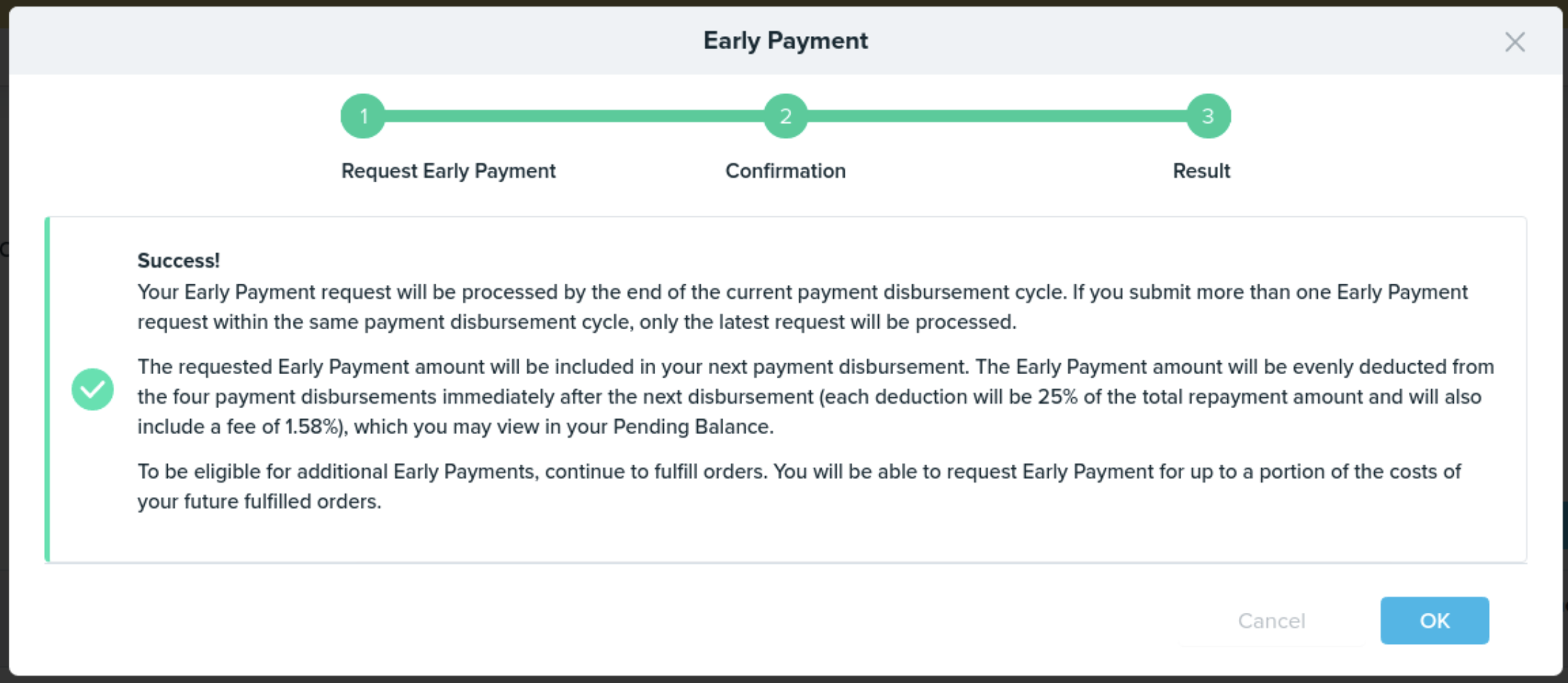The height and width of the screenshot is (683, 1568).
Task: Click the 1.58% fee text
Action: (x=312, y=427)
